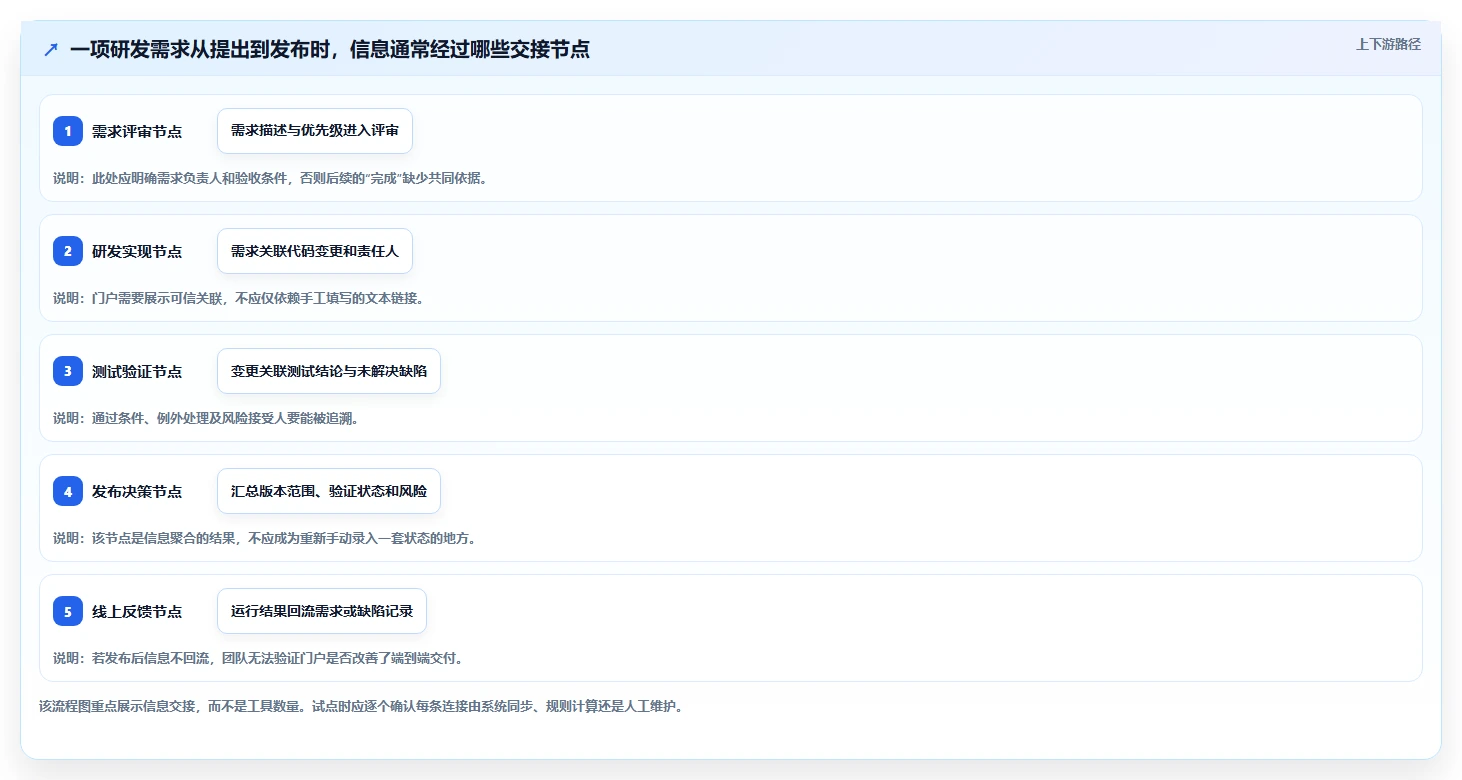Select the 需求关联代码变更和责任人 box
Image resolution: width=1462 pixels, height=780 pixels.
pos(315,251)
